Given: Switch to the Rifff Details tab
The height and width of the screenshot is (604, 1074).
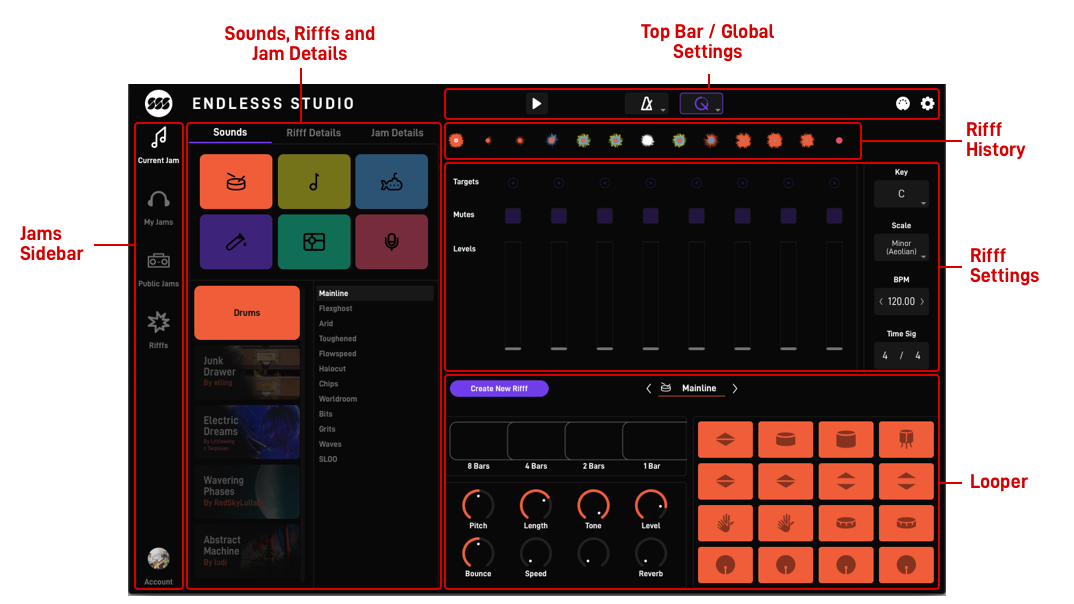Looking at the screenshot, I should click(x=314, y=133).
